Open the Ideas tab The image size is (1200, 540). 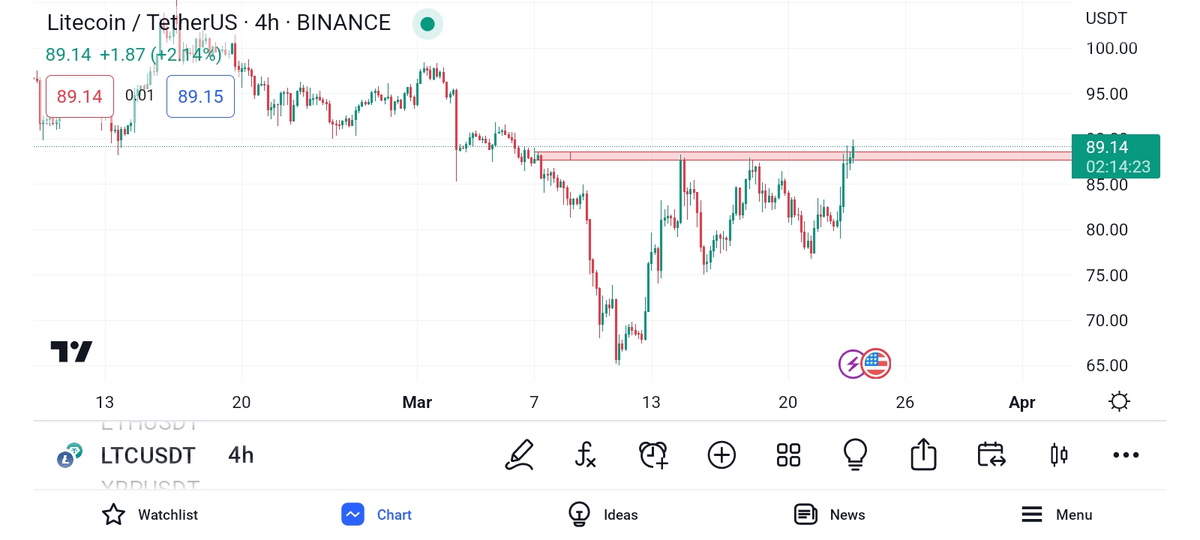click(603, 515)
